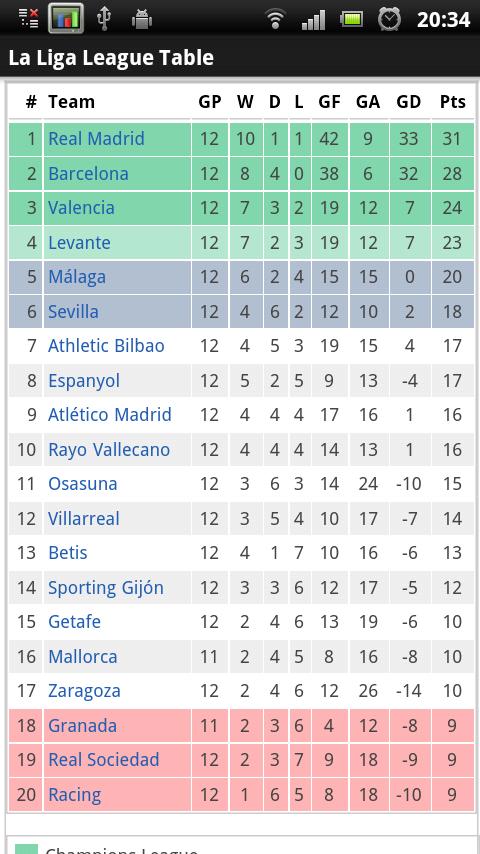The image size is (480, 854).
Task: Open the Athletic Bilbao team page
Action: [106, 346]
